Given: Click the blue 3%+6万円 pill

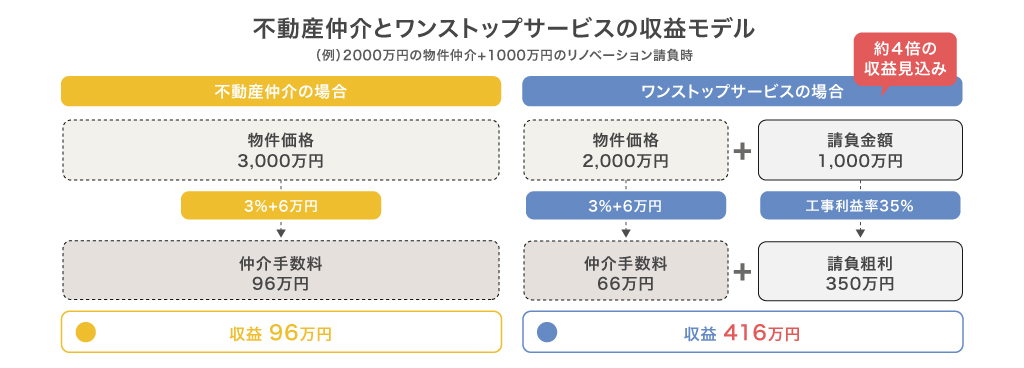Looking at the screenshot, I should click(626, 206).
